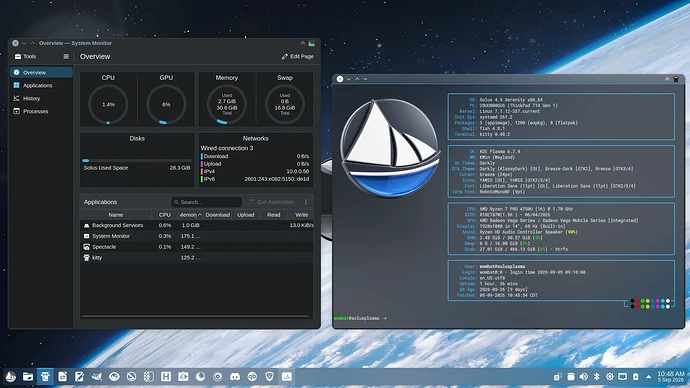Select the kitty application row

[x=197, y=258]
